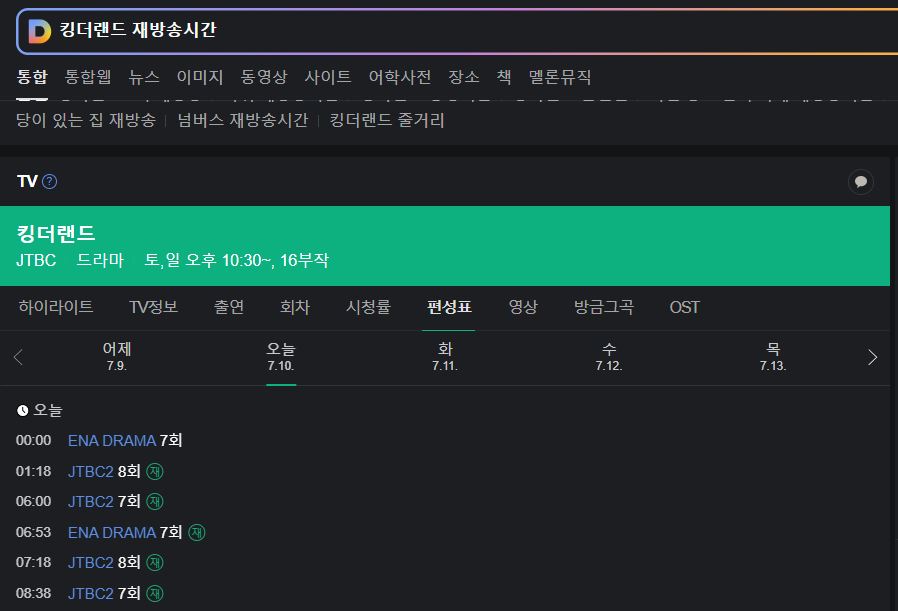This screenshot has width=898, height=611.
Task: Open the 하이라이트 tab
Action: [56, 308]
